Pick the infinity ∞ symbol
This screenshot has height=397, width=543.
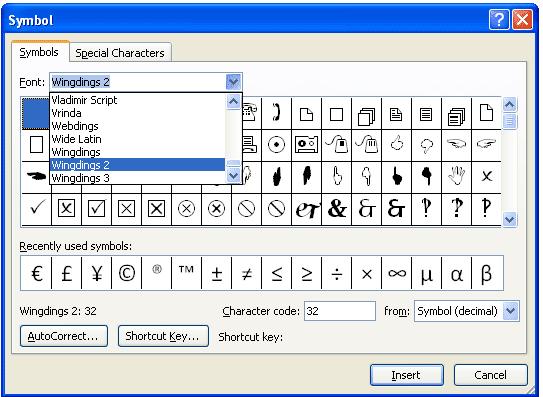point(397,273)
